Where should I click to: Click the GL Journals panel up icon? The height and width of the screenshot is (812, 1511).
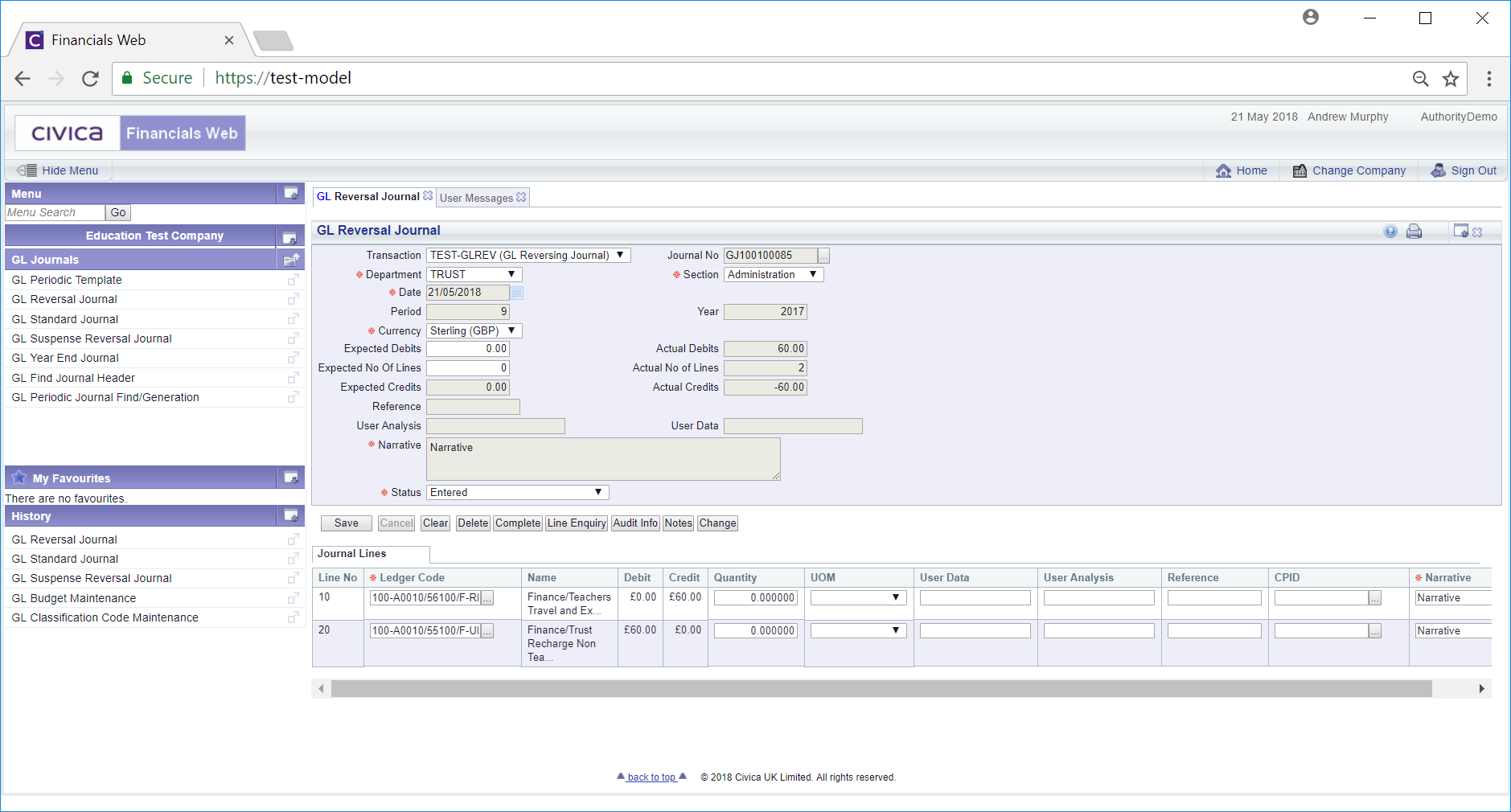click(x=291, y=259)
